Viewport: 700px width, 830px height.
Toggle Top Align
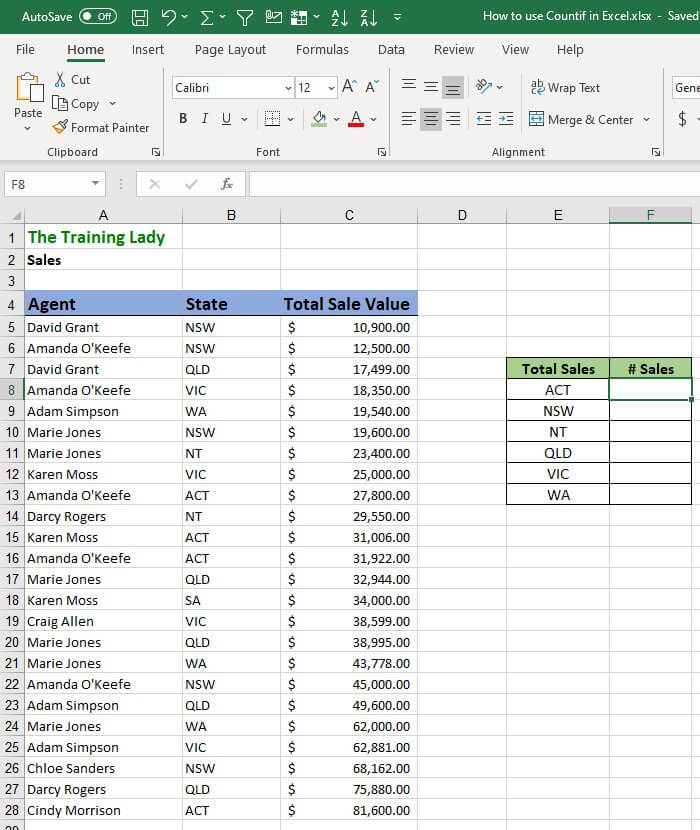409,87
